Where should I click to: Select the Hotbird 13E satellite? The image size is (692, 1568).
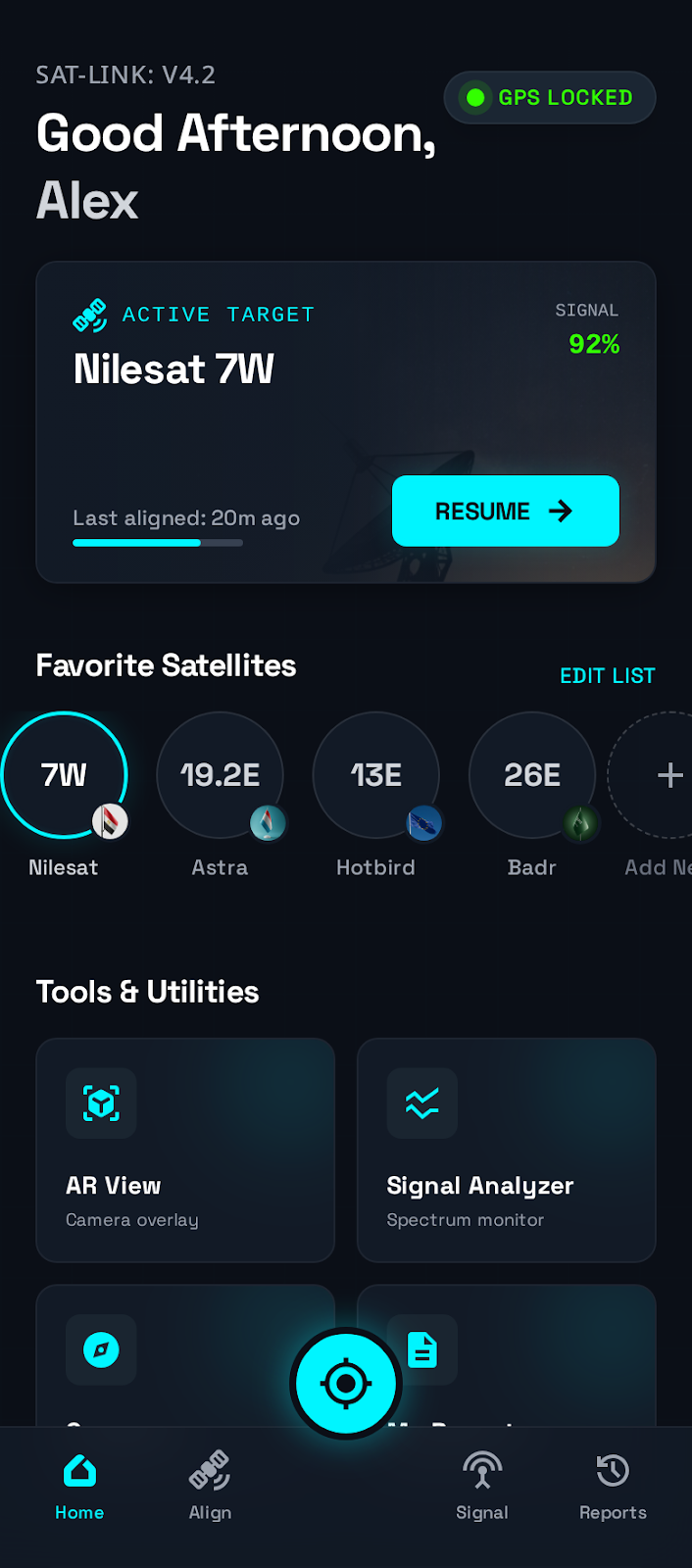tap(375, 775)
